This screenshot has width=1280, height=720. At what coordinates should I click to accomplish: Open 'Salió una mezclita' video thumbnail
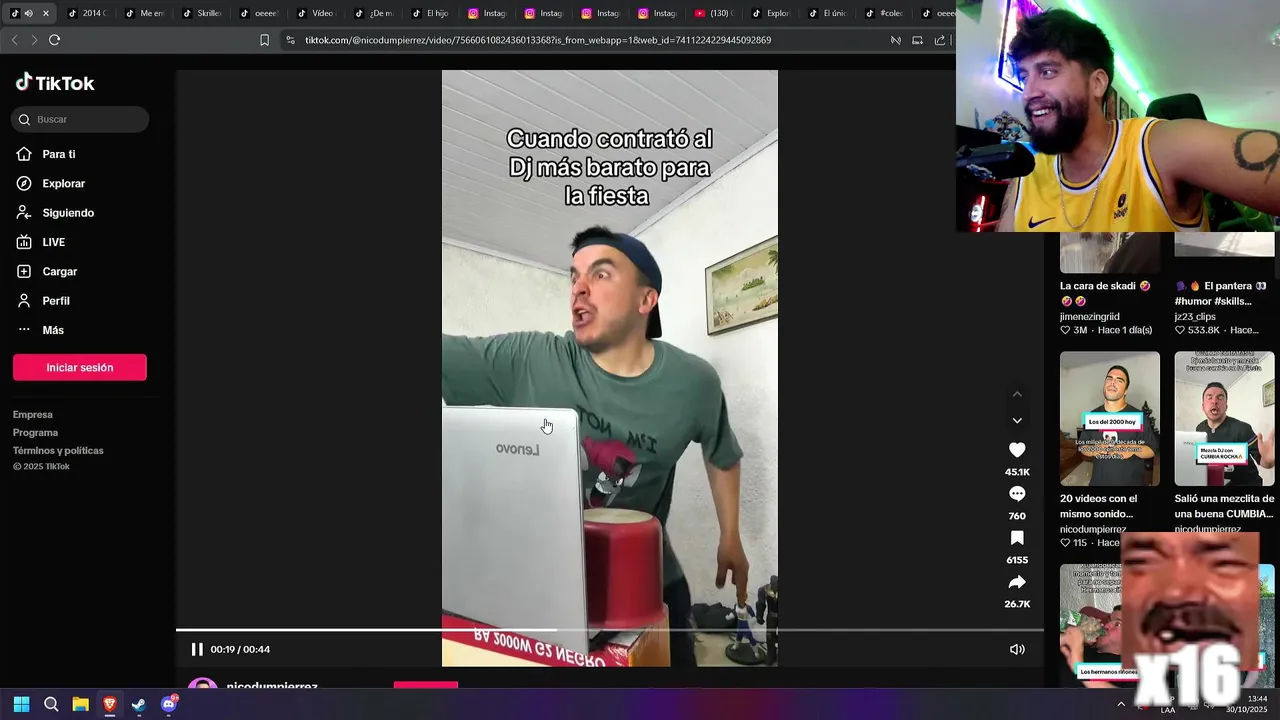[1224, 418]
